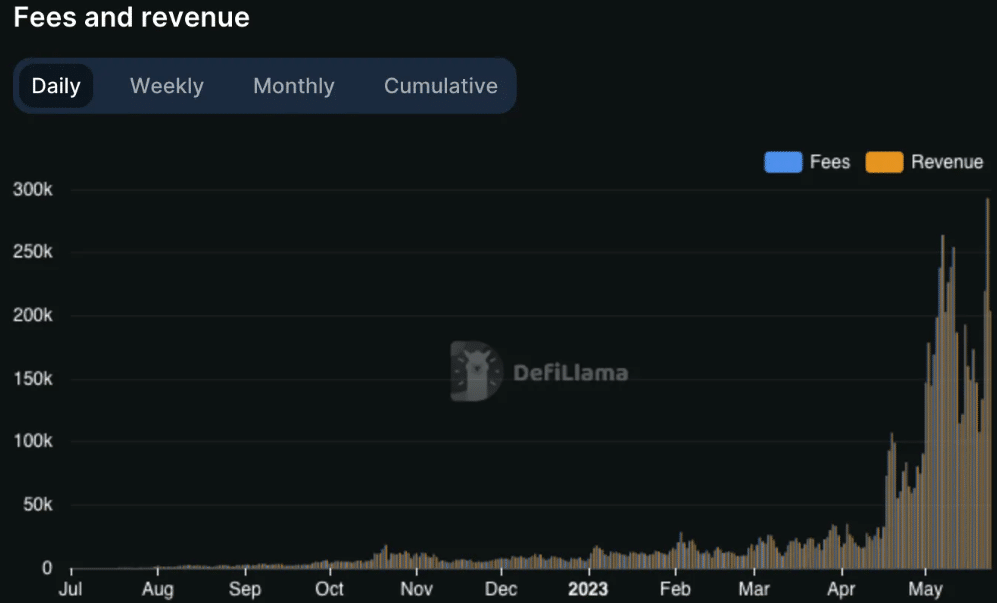Click the Feb x-axis label

(675, 589)
